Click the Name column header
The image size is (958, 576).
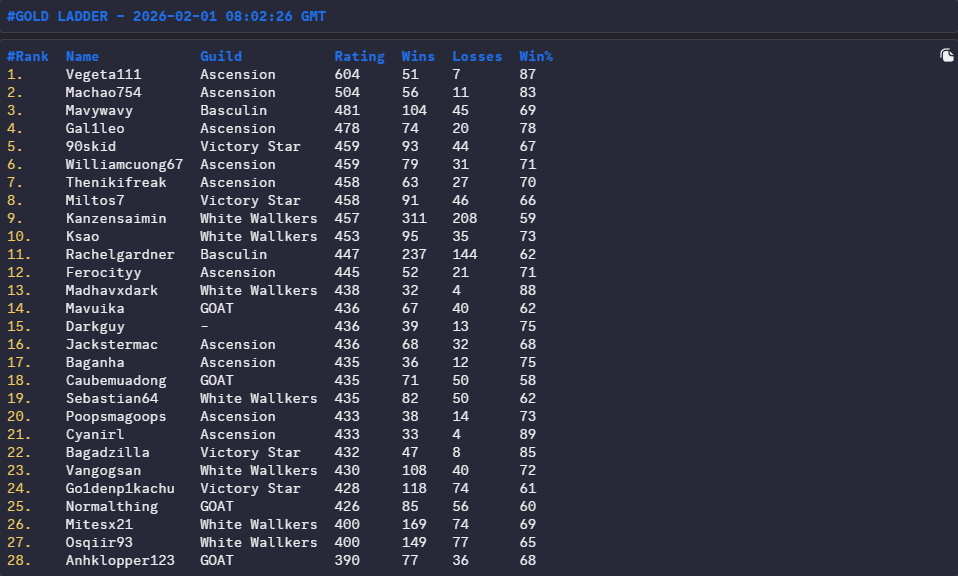(82, 57)
